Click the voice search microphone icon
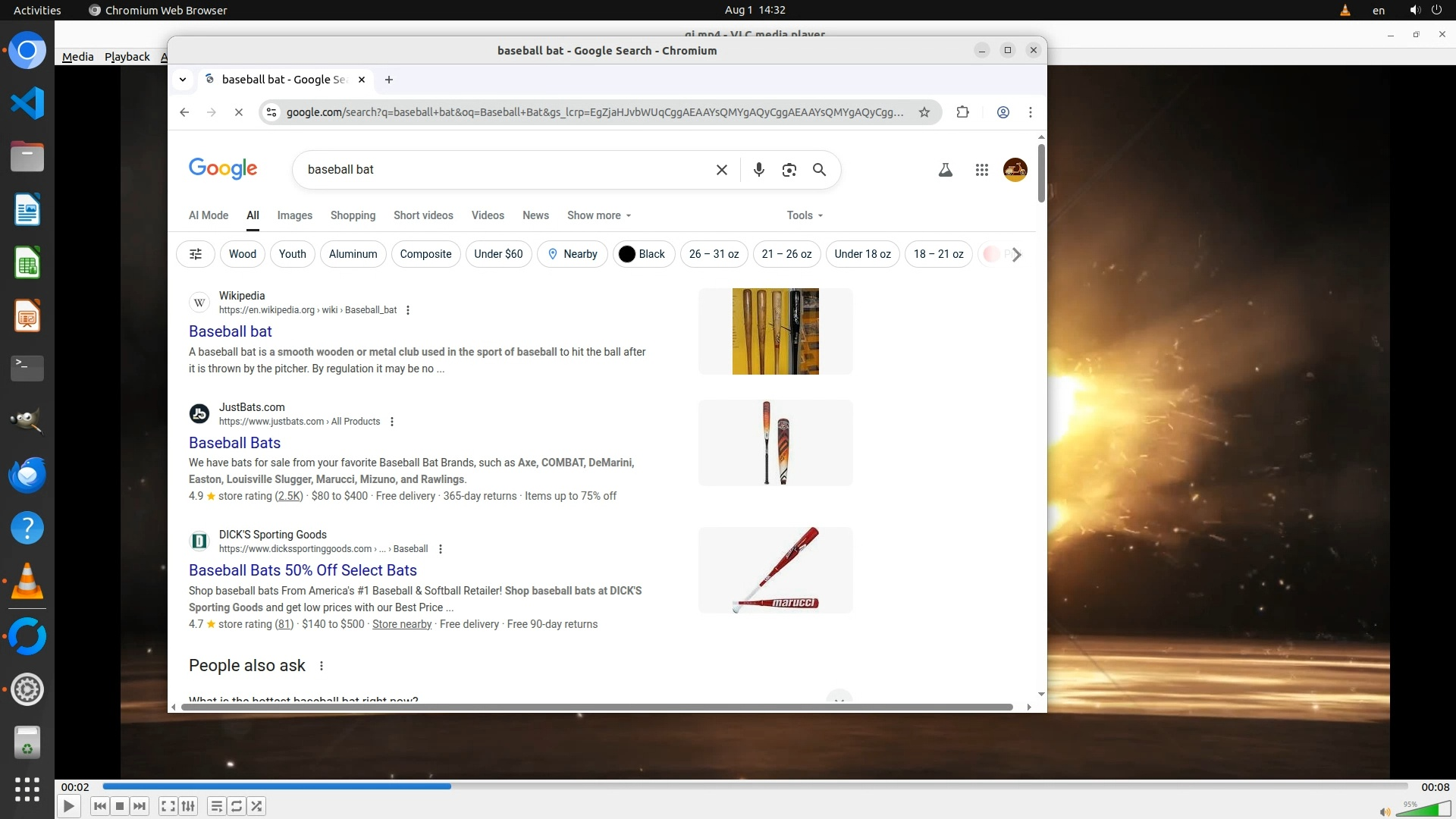This screenshot has height=819, width=1456. (758, 170)
